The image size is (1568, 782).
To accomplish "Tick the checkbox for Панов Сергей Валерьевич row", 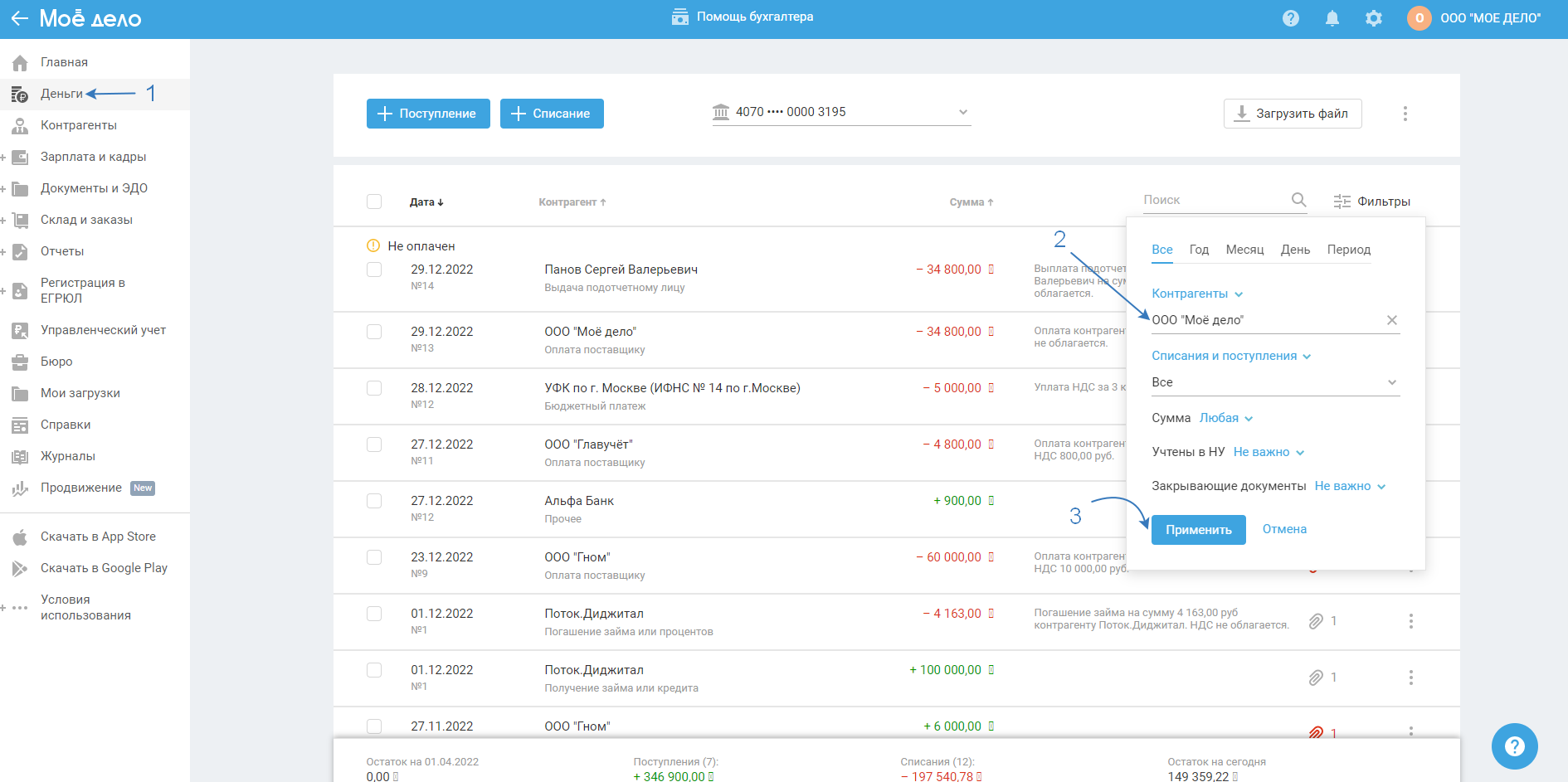I will [374, 270].
